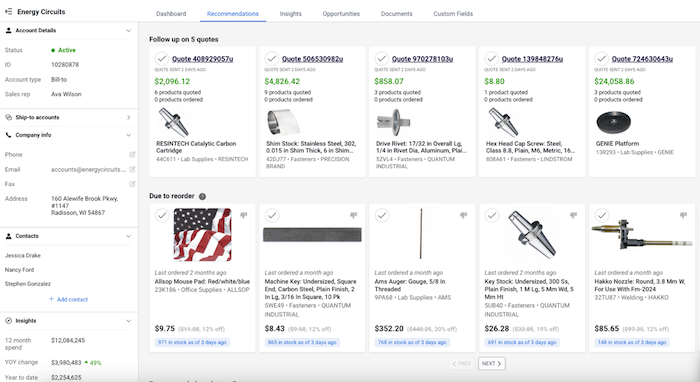Viewport: 700px width, 382px height.
Task: Click the Insights gauge icon
Action: pos(8,320)
